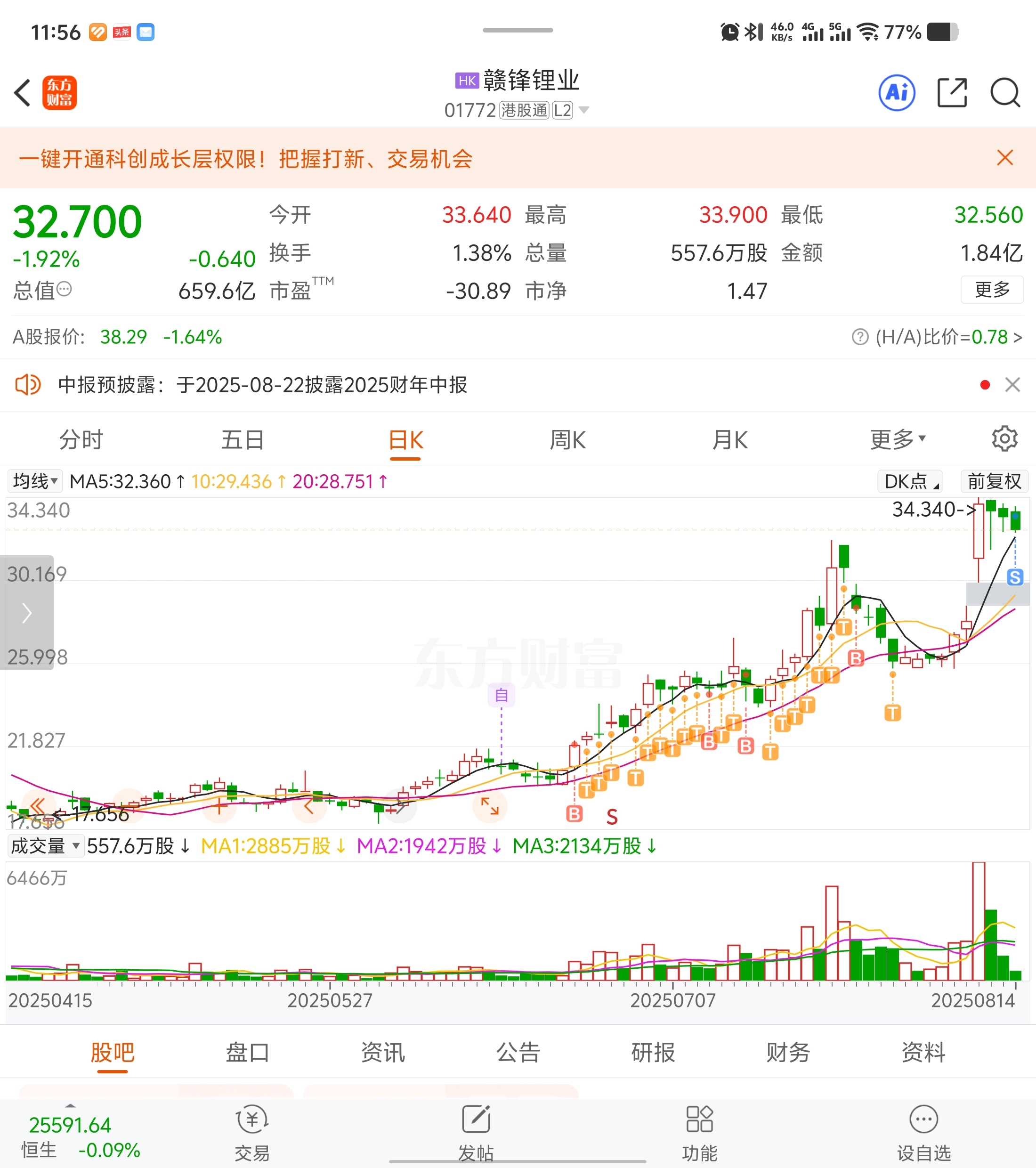The height and width of the screenshot is (1168, 1036).
Task: Expand the 恒生 index bar
Action: [x=70, y=1107]
